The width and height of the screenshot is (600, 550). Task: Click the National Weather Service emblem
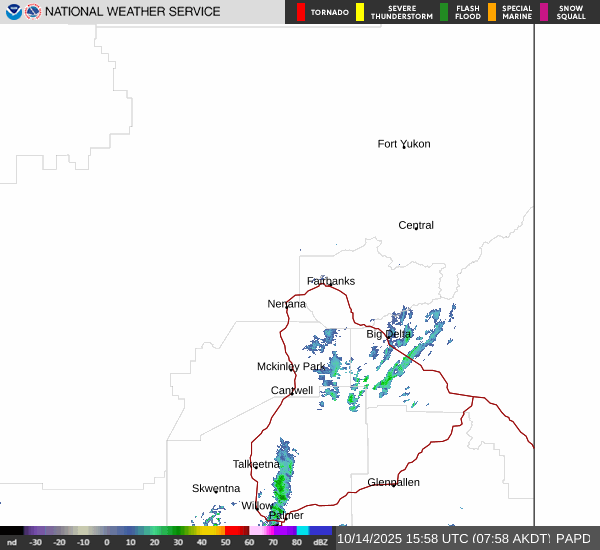coord(33,12)
